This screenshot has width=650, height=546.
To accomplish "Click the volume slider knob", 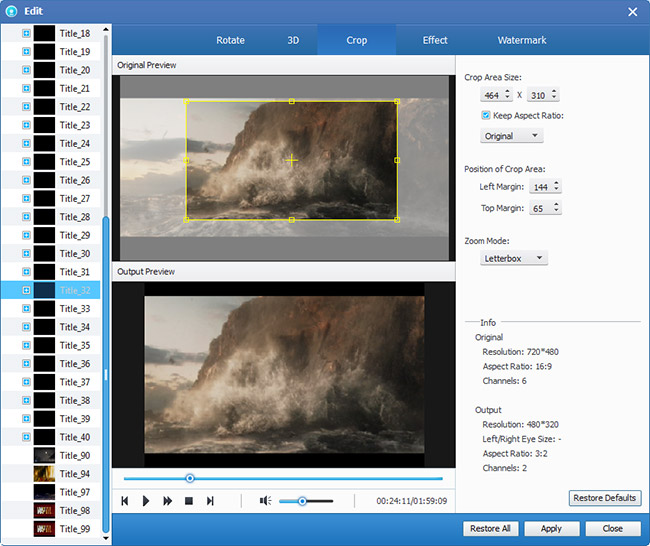I will tap(302, 501).
